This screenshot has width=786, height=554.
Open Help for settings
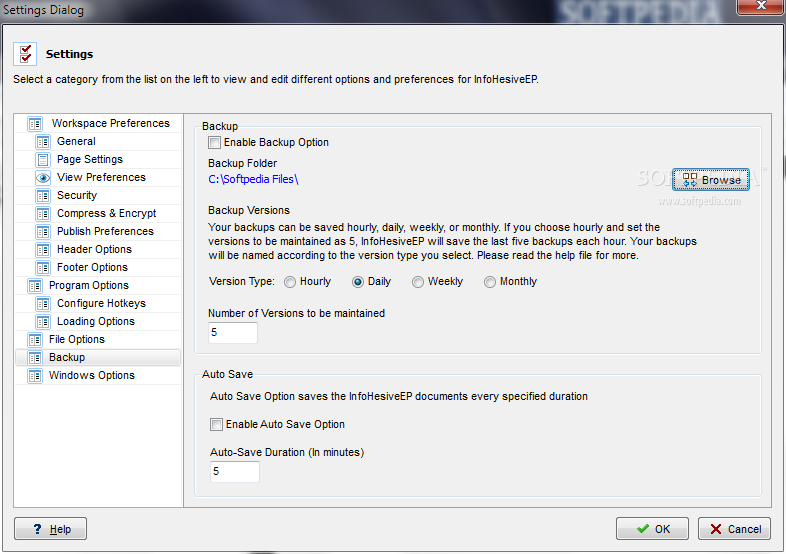50,529
